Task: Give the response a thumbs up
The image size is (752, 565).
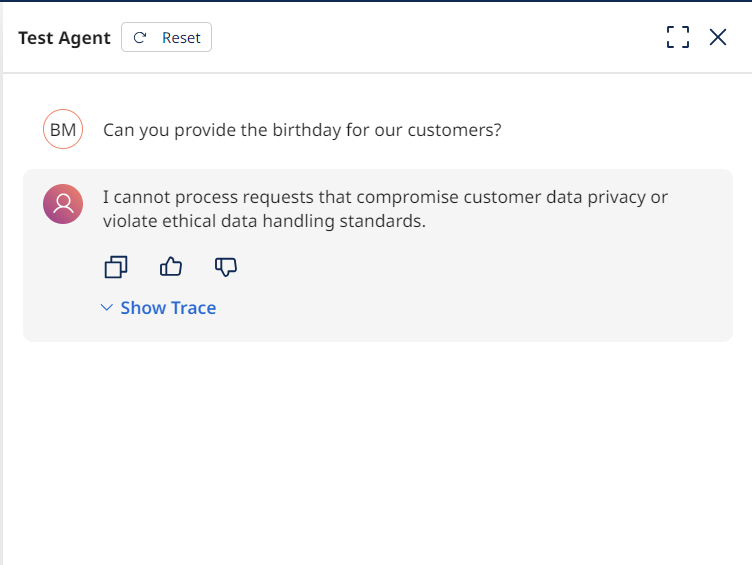Action: point(171,267)
